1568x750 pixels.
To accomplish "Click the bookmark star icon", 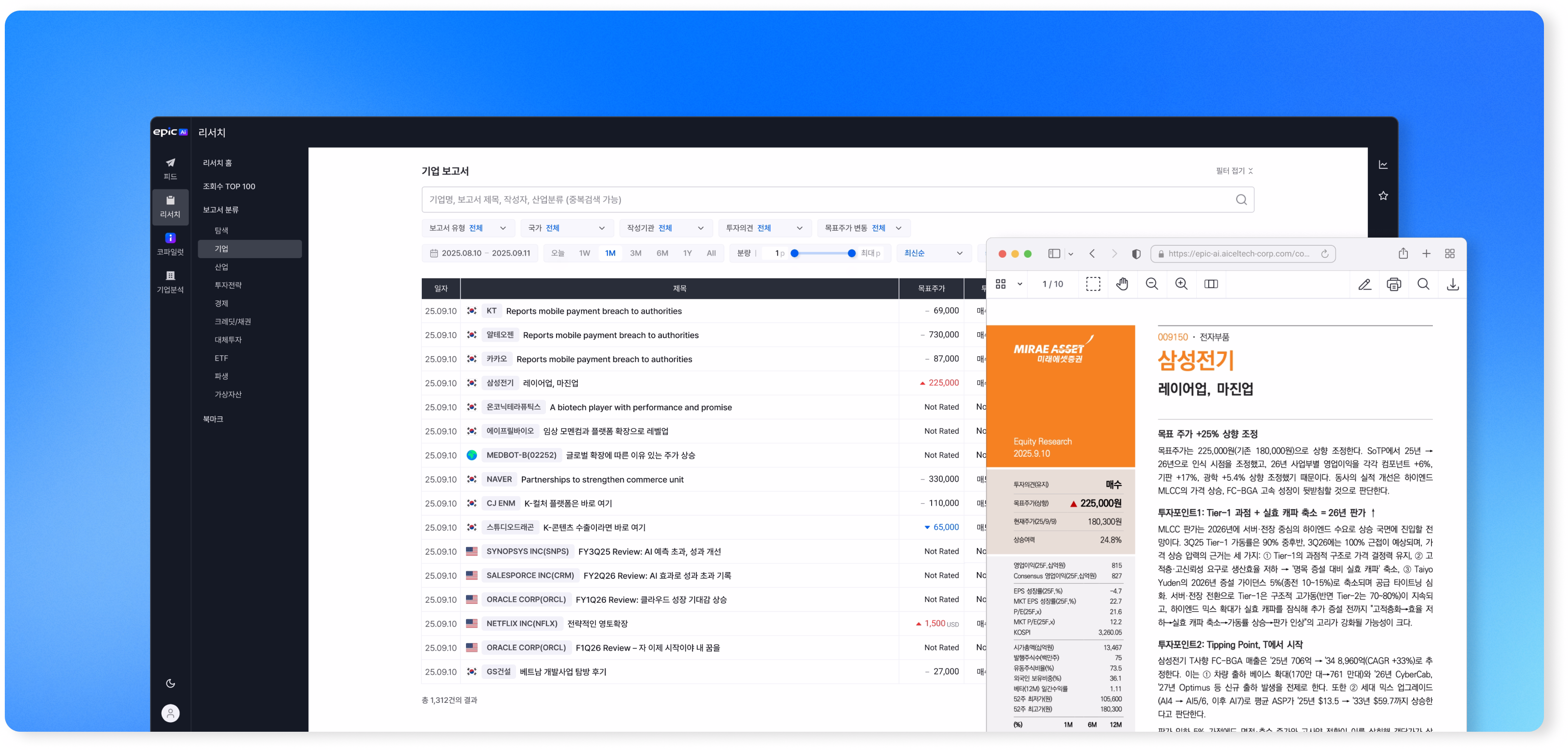I will coord(1383,196).
